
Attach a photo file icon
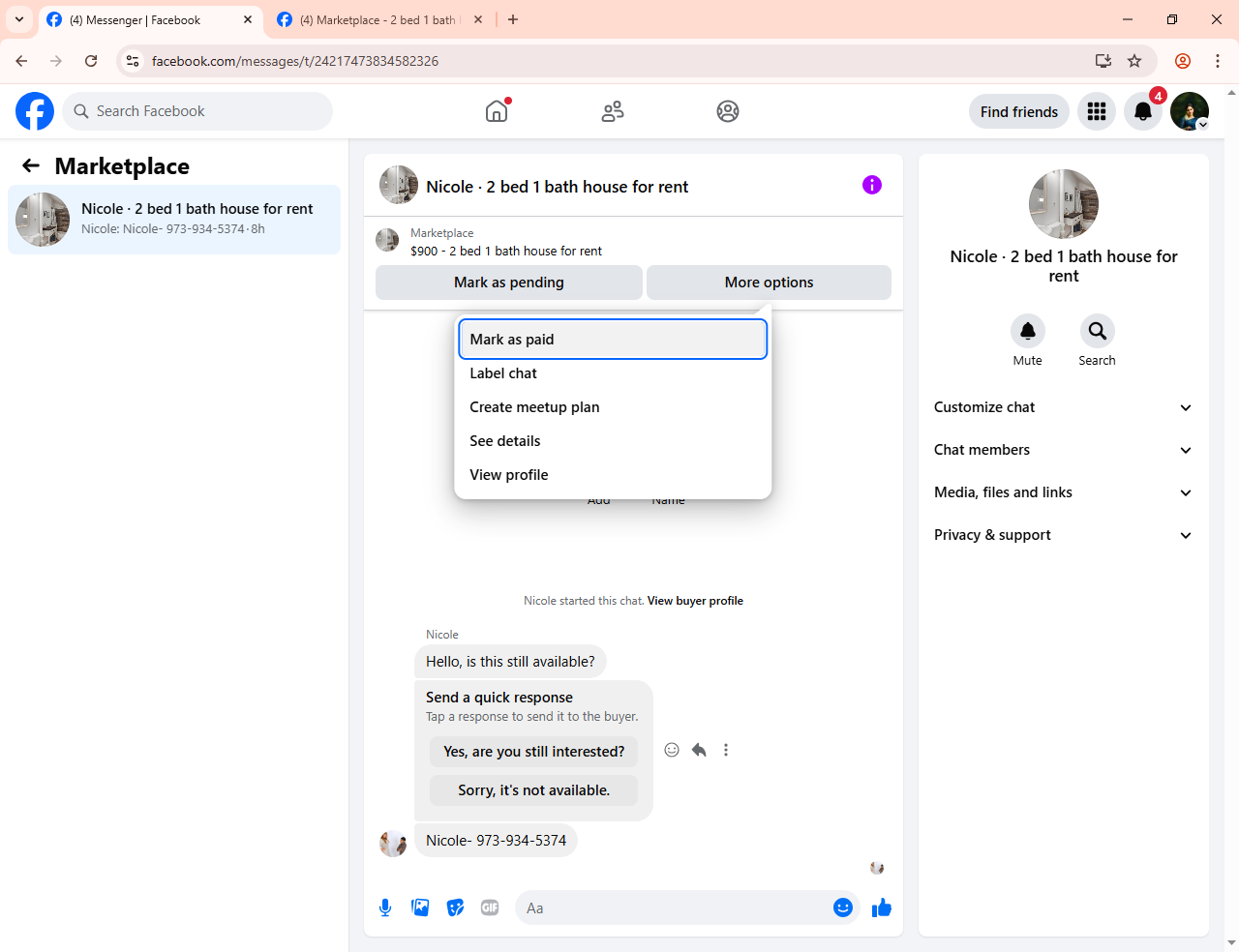click(x=420, y=907)
